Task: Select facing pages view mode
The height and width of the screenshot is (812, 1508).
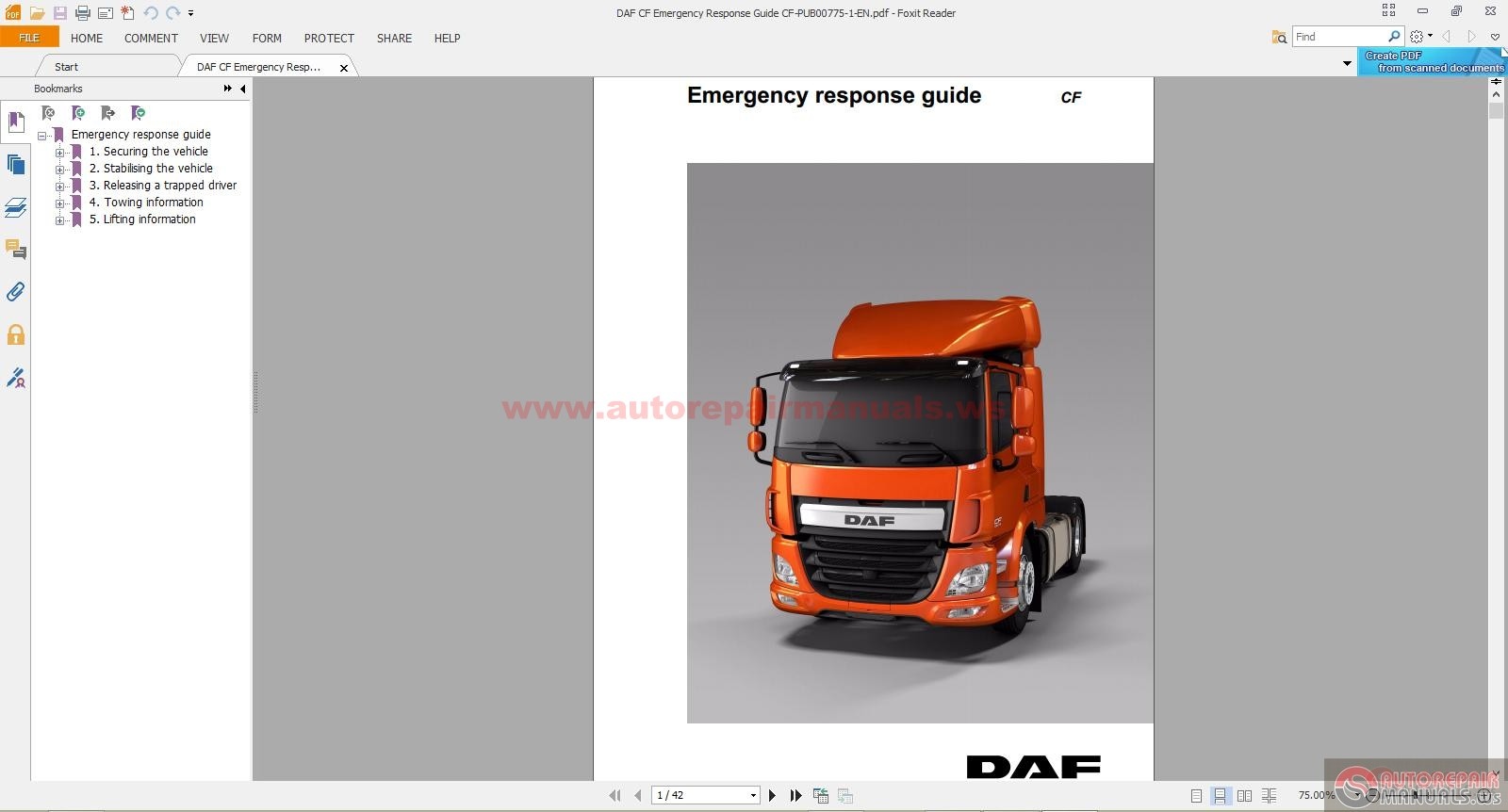Action: tap(1244, 796)
